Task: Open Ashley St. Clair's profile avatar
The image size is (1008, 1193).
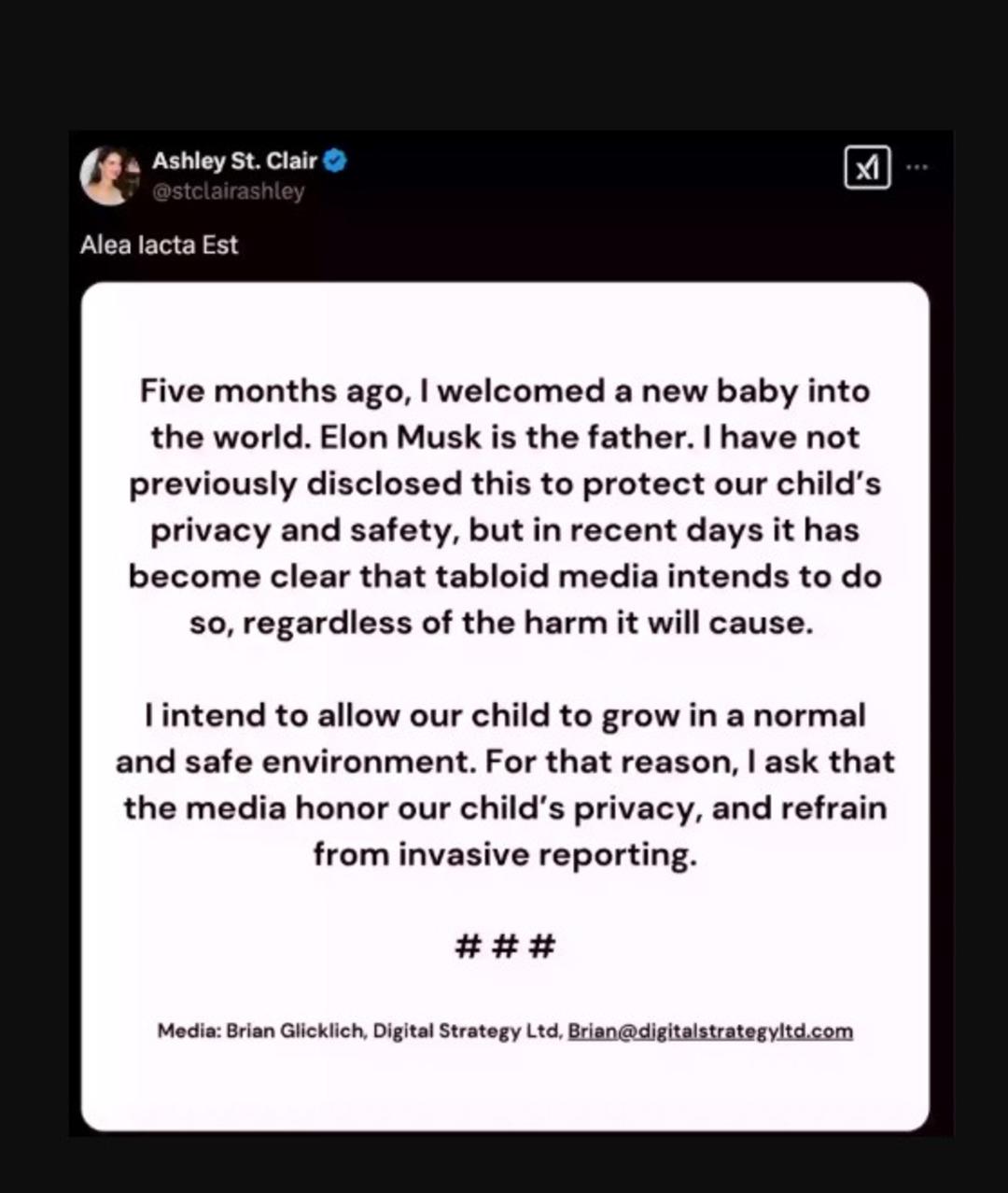Action: point(109,175)
